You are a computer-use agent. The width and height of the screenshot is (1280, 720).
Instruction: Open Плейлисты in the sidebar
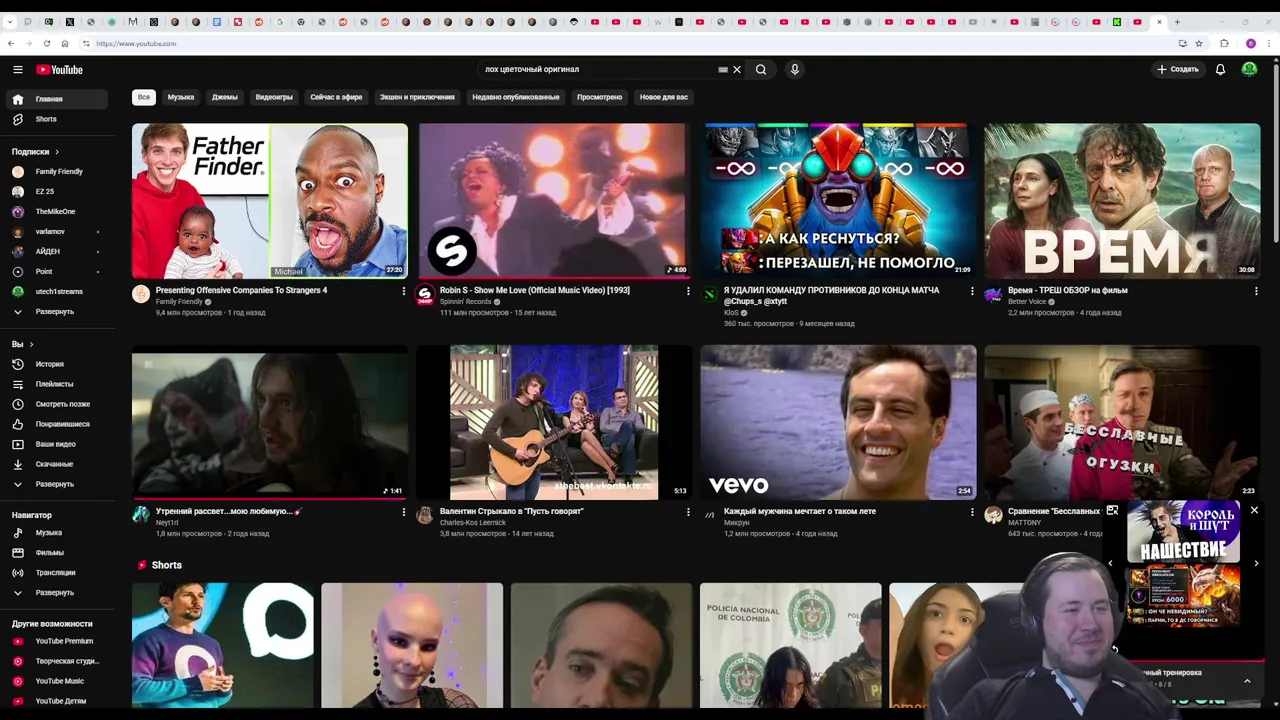click(58, 384)
